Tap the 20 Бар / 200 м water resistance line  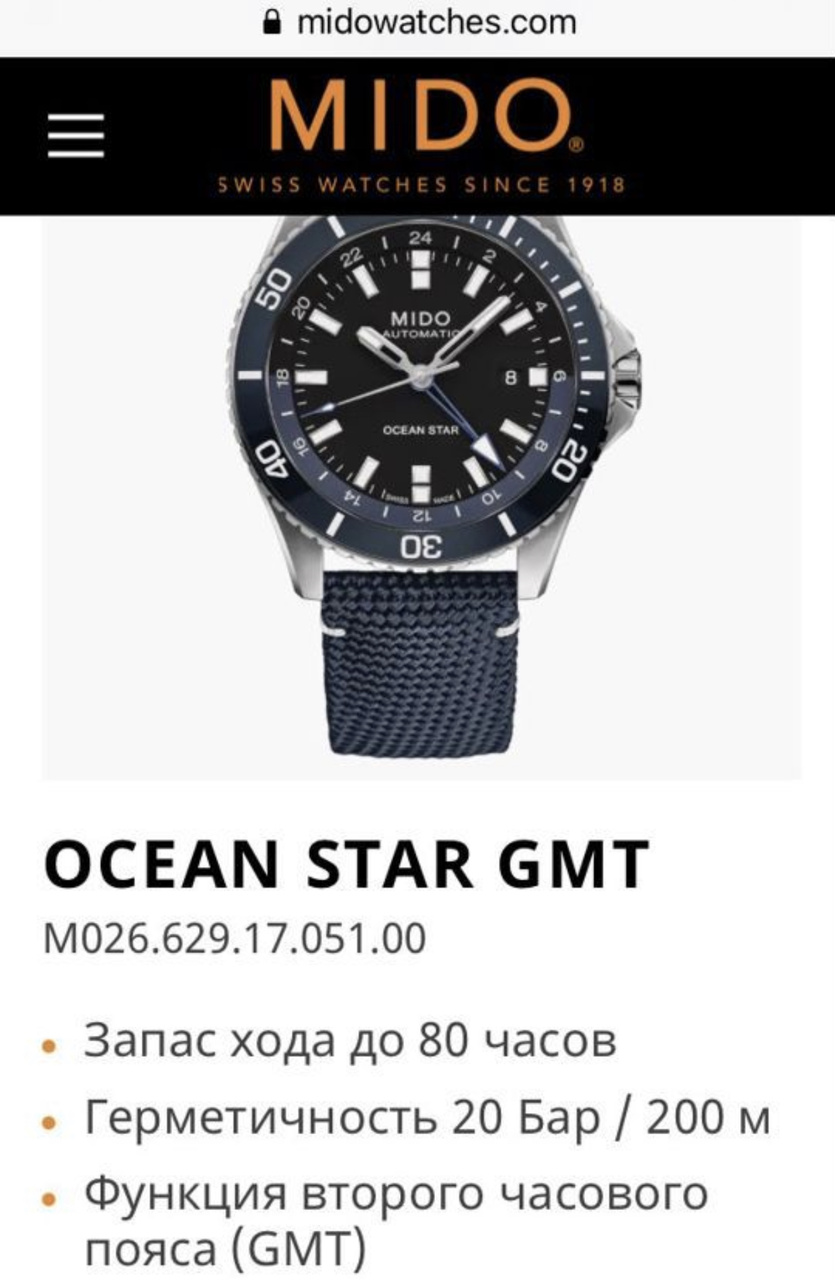(427, 1118)
